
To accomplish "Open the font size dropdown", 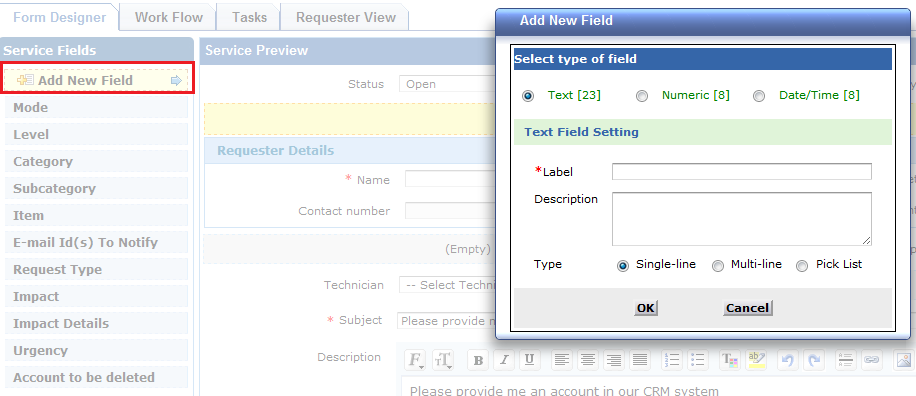I will tap(443, 360).
